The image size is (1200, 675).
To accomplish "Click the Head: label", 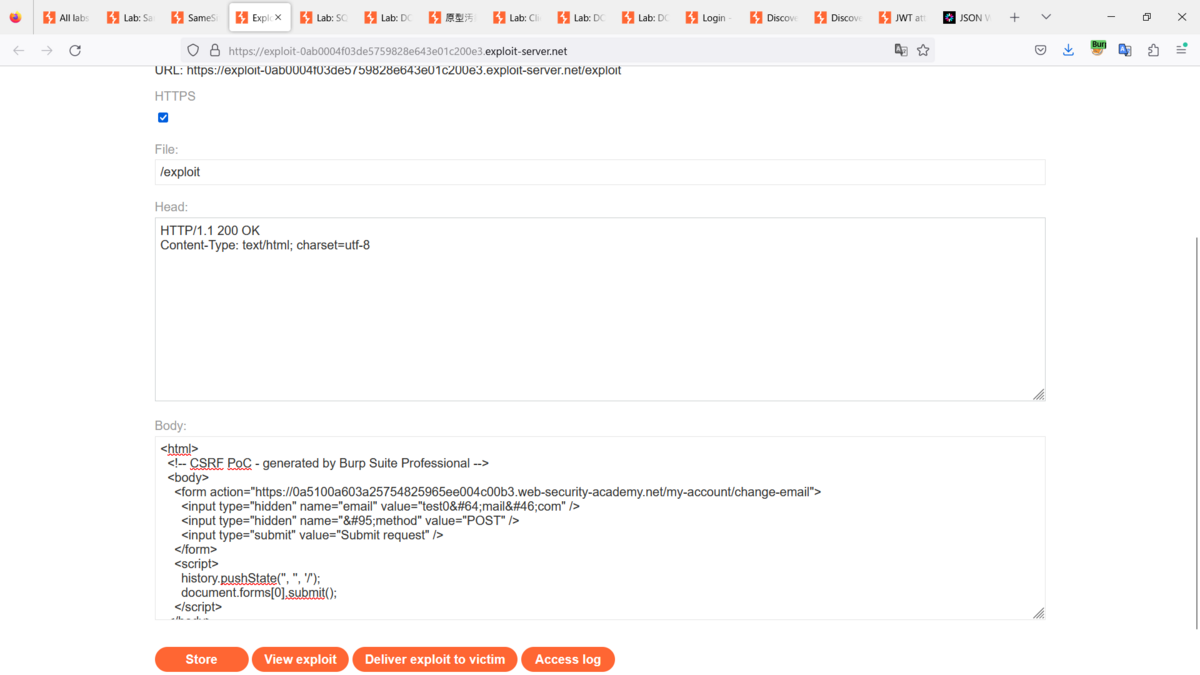I will [x=171, y=207].
